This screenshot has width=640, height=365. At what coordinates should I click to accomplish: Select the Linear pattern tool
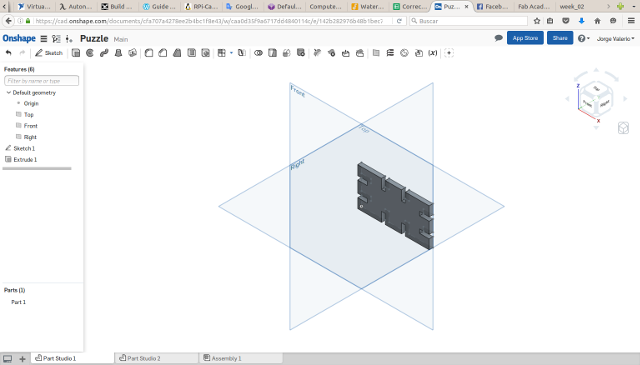(222, 53)
